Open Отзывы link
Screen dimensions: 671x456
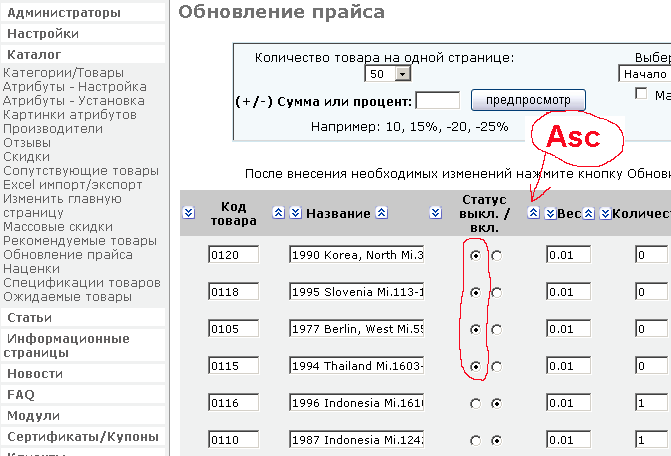[27, 143]
